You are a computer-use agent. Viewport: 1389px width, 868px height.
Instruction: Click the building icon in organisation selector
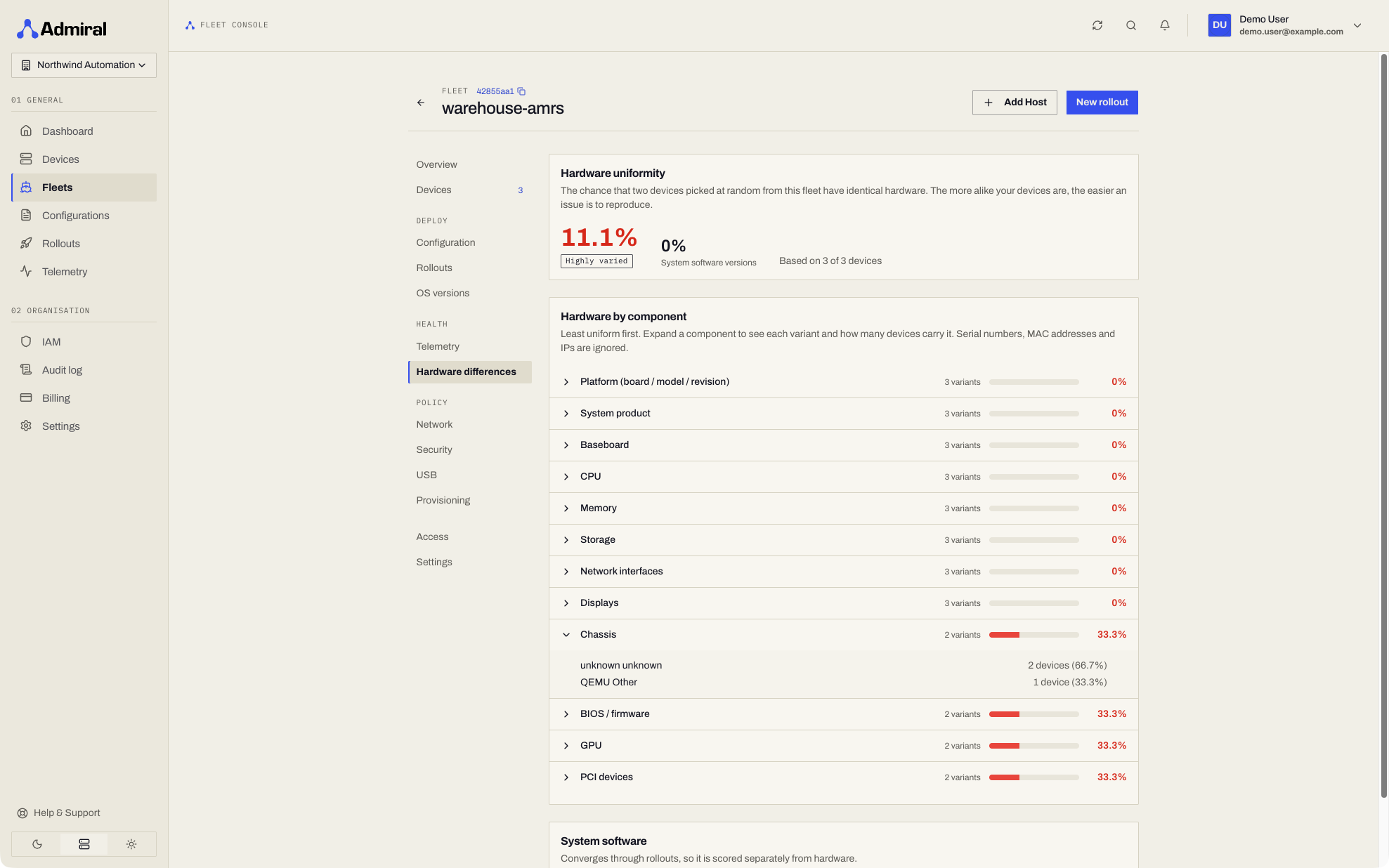point(26,65)
